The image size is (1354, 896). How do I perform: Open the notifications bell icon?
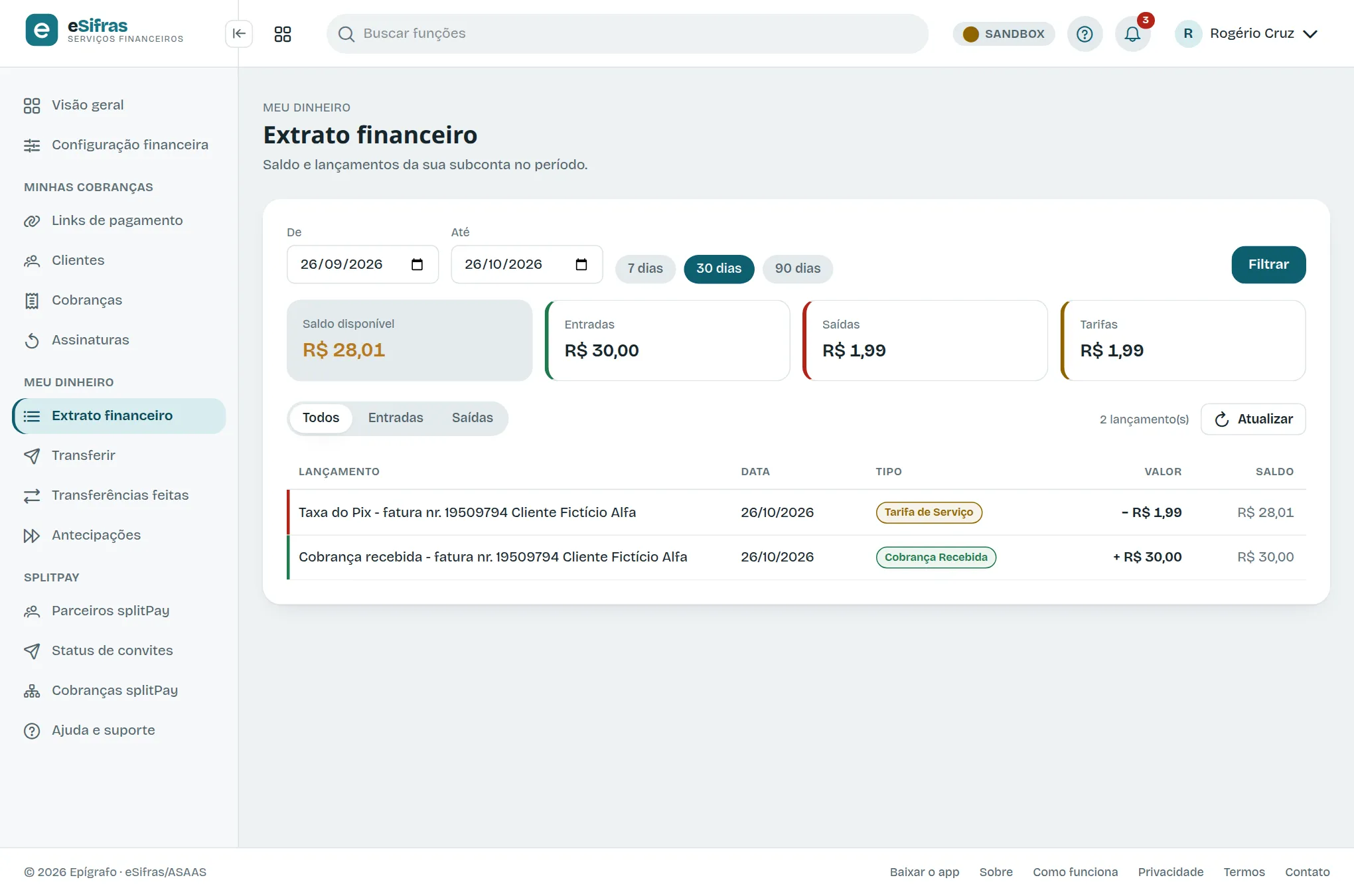point(1132,34)
